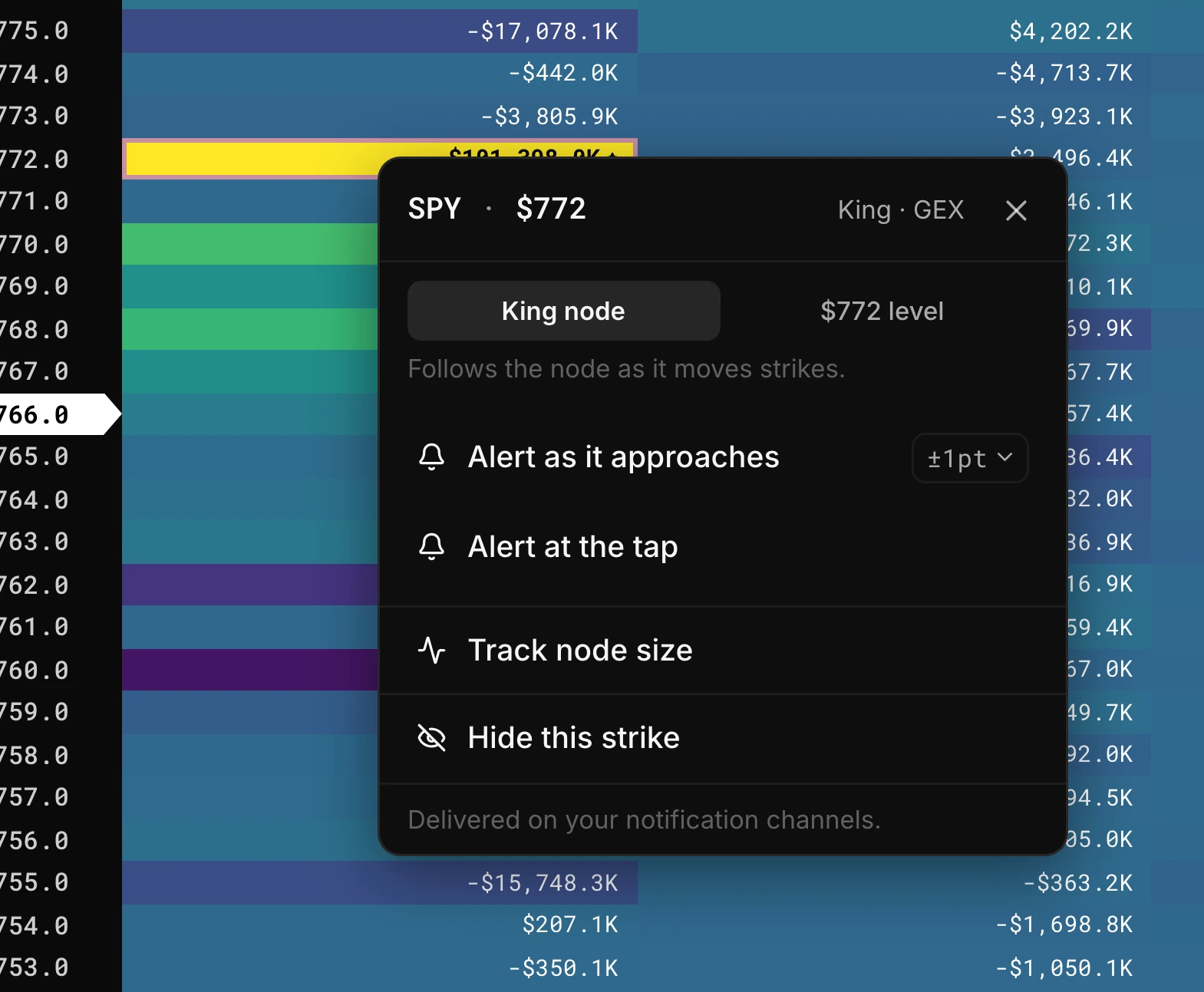1204x992 pixels.
Task: Click strike 774.0 in the price column
Action: coord(35,74)
